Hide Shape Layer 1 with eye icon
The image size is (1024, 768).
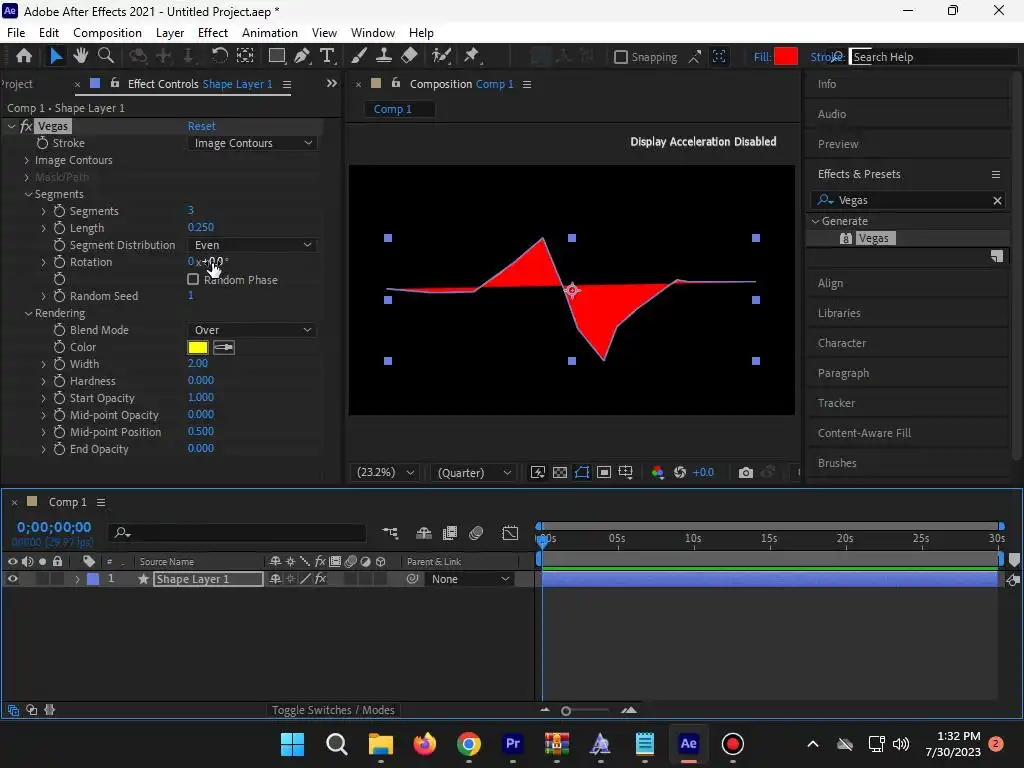[12, 579]
